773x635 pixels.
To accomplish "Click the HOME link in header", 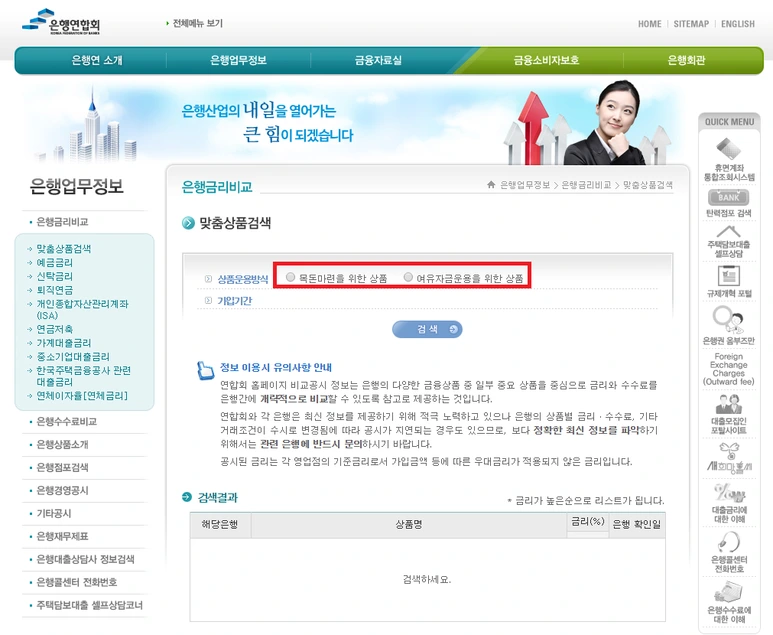I will (x=650, y=24).
